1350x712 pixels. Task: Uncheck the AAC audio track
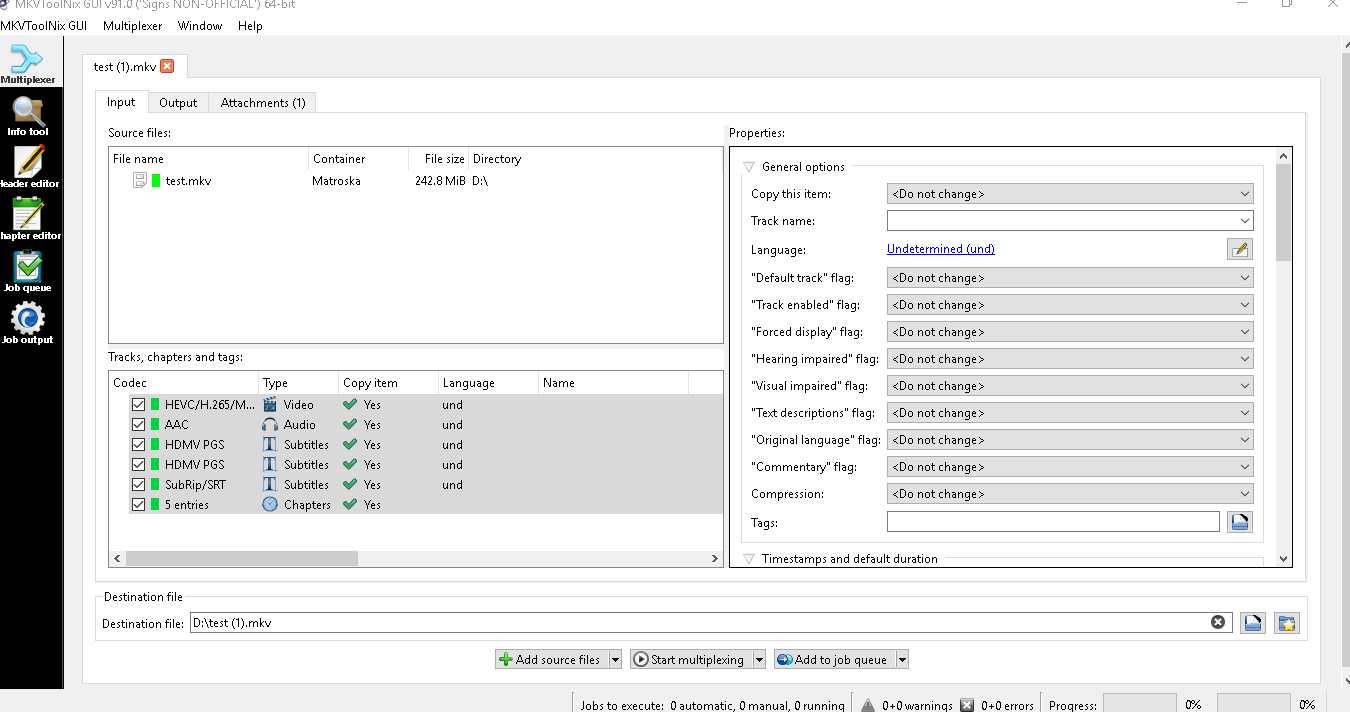pyautogui.click(x=138, y=425)
